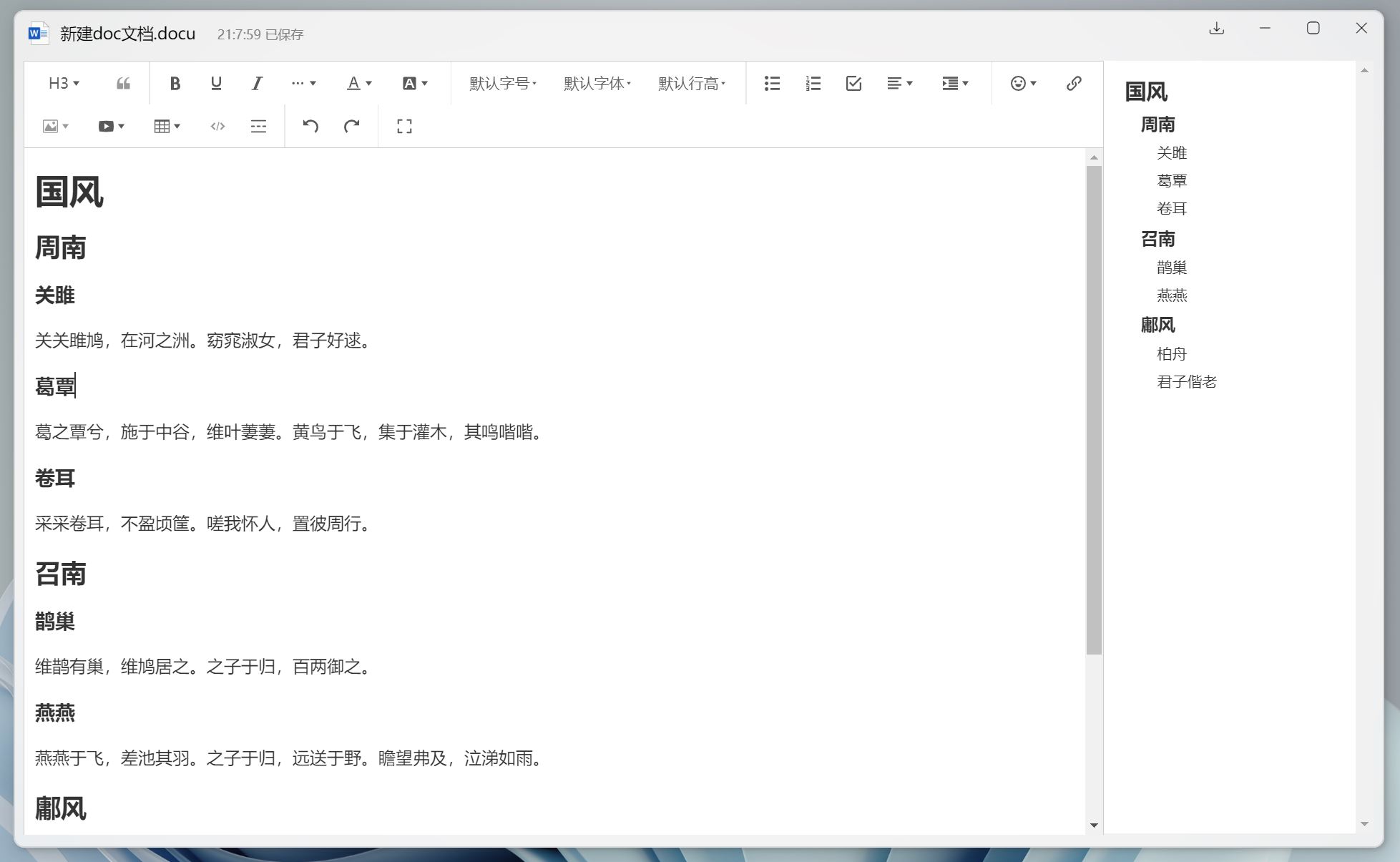1400x862 pixels.
Task: Open the H3 heading level dropdown
Action: pos(62,83)
